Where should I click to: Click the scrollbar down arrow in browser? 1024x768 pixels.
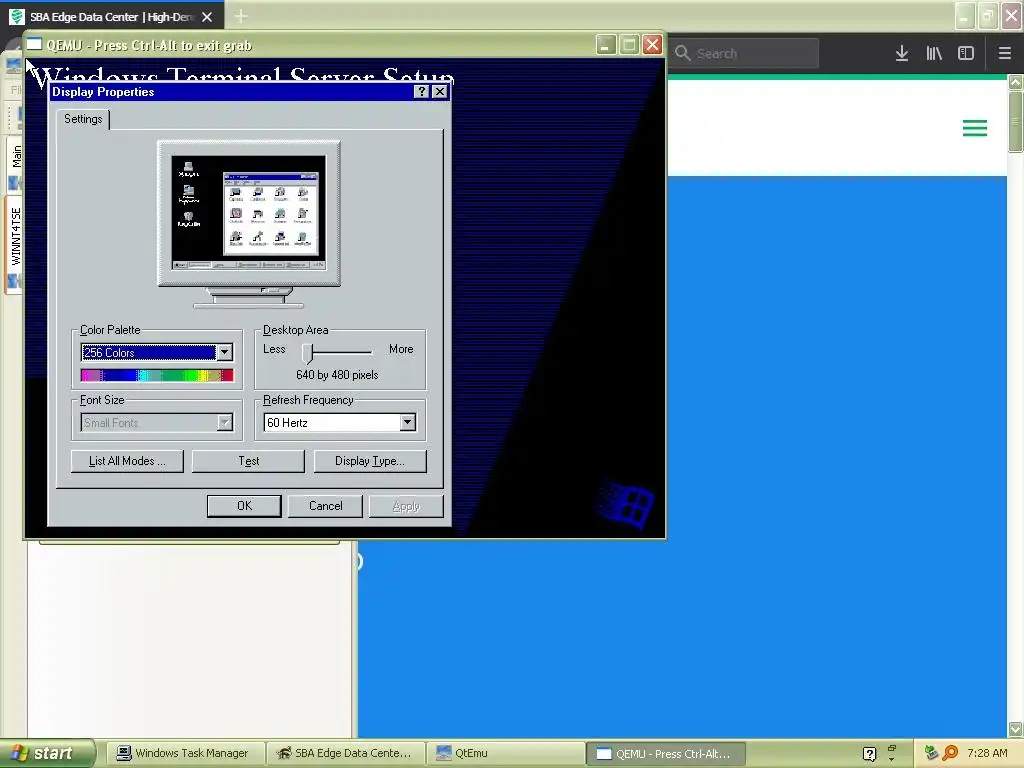pyautogui.click(x=1015, y=728)
